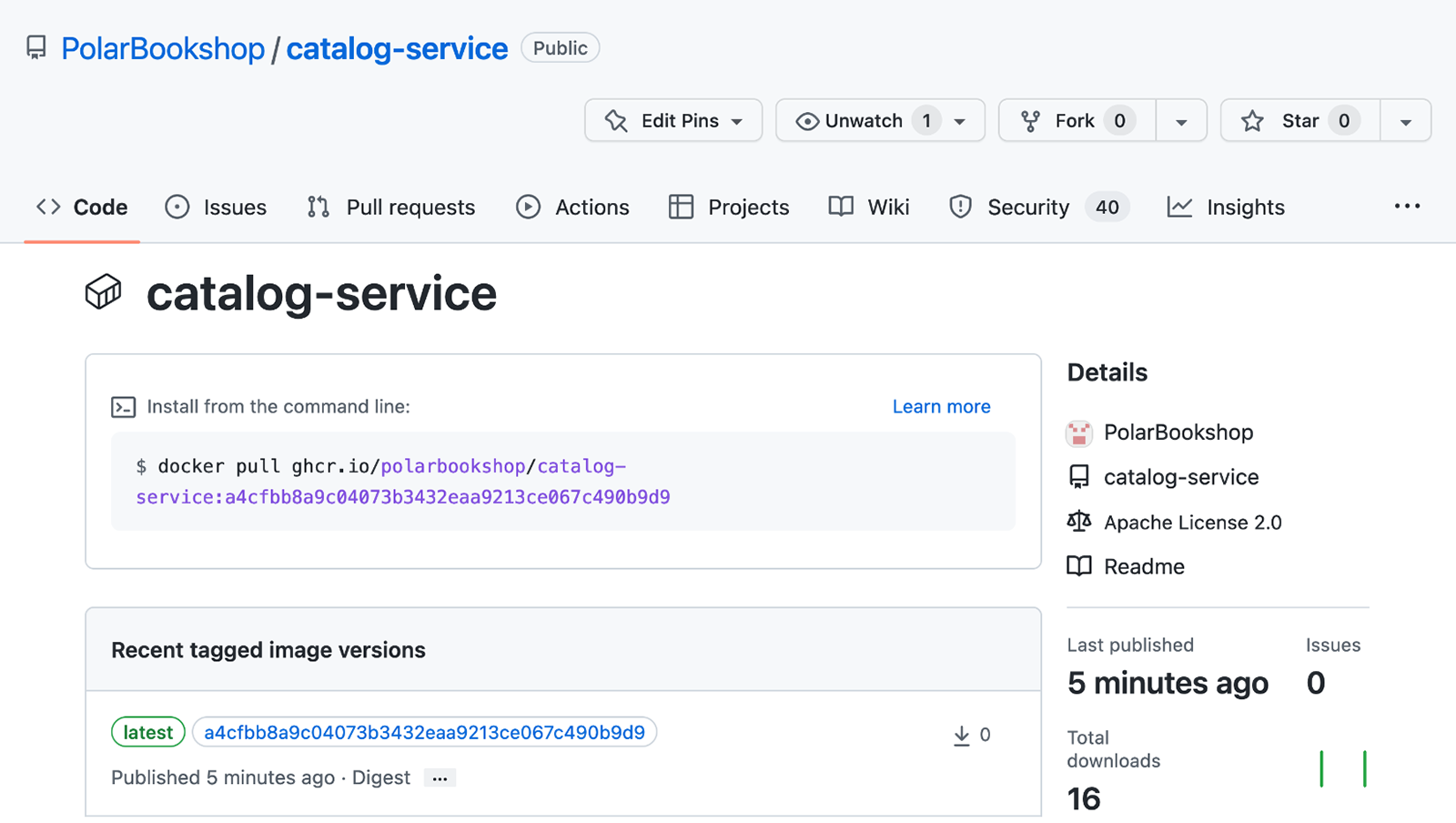Open the Pull requests tab
The height and width of the screenshot is (823, 1456).
click(x=391, y=208)
